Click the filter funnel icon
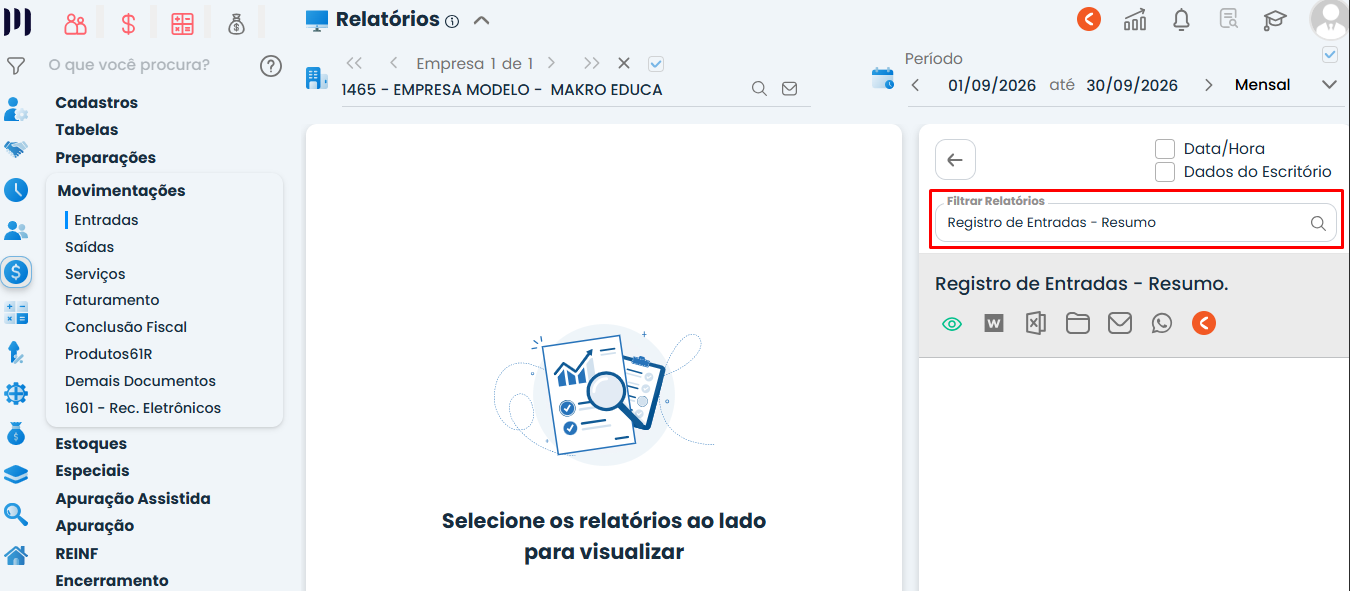 (15, 66)
